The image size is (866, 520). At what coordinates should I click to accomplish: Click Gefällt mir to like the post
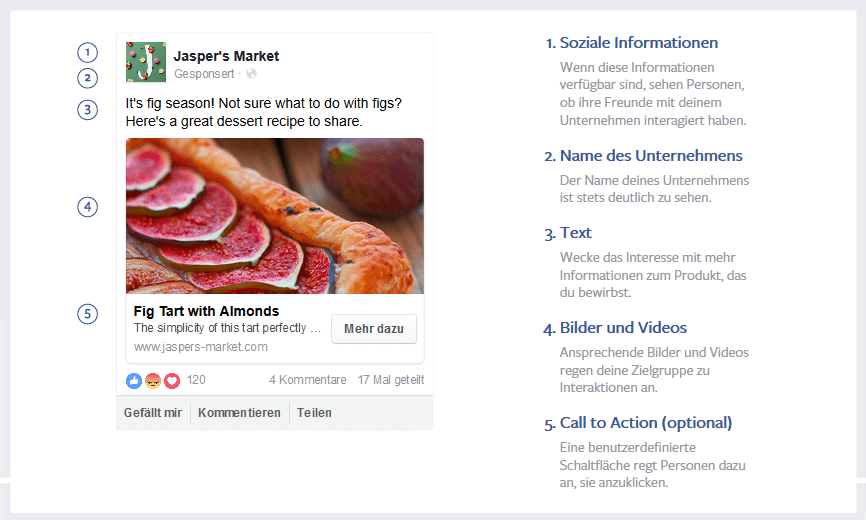point(153,413)
